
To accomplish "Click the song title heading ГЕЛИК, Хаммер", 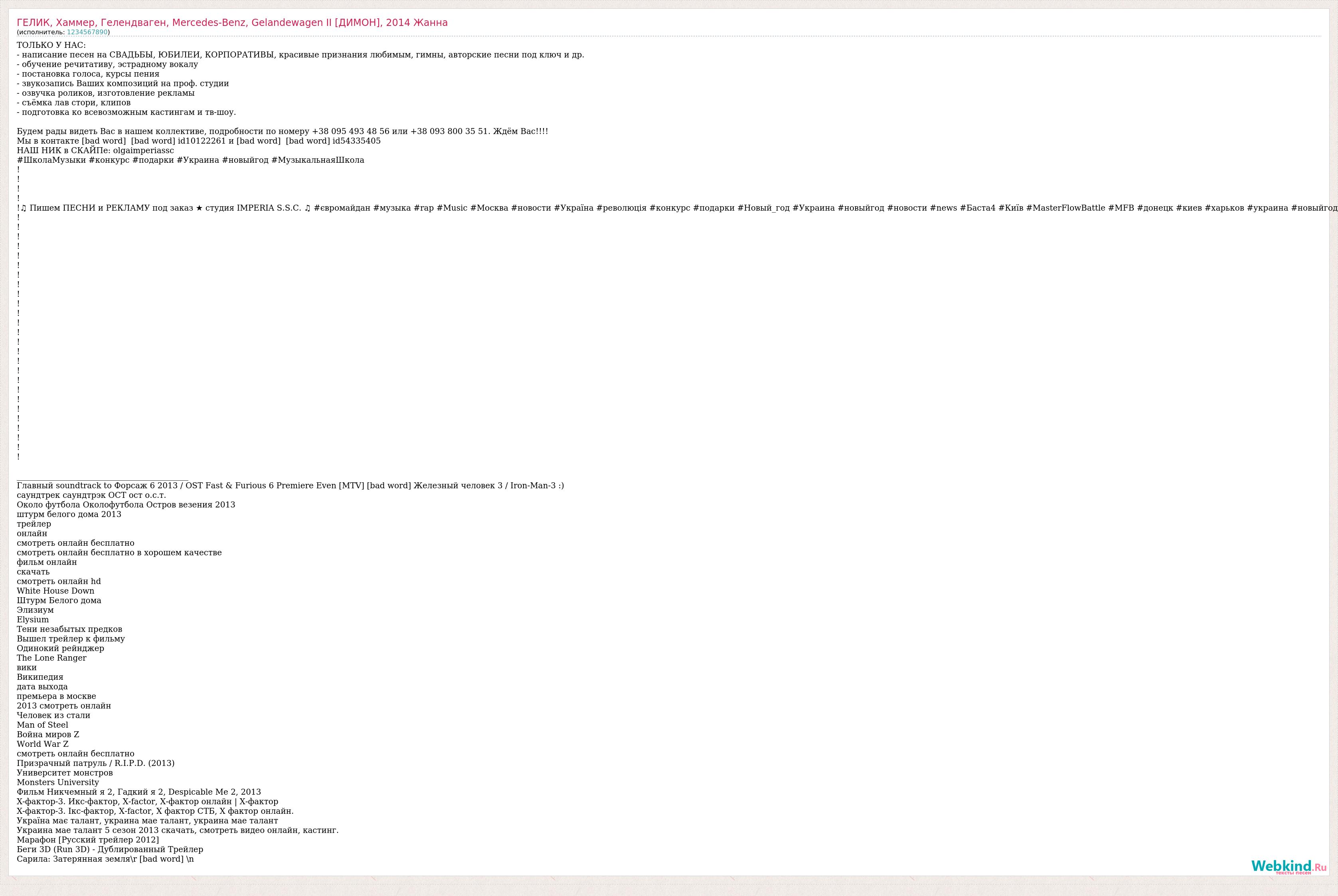I will click(x=232, y=22).
